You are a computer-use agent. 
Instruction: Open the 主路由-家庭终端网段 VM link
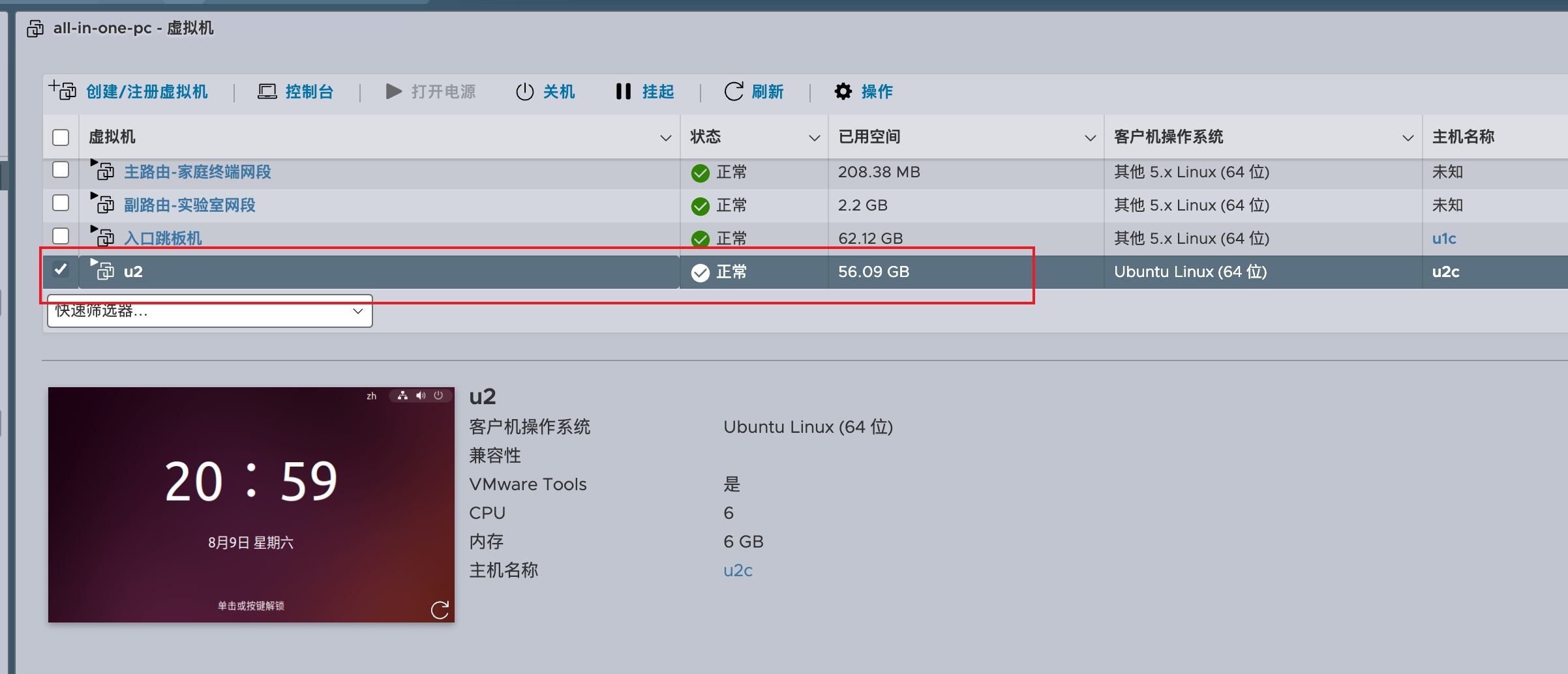click(x=198, y=172)
